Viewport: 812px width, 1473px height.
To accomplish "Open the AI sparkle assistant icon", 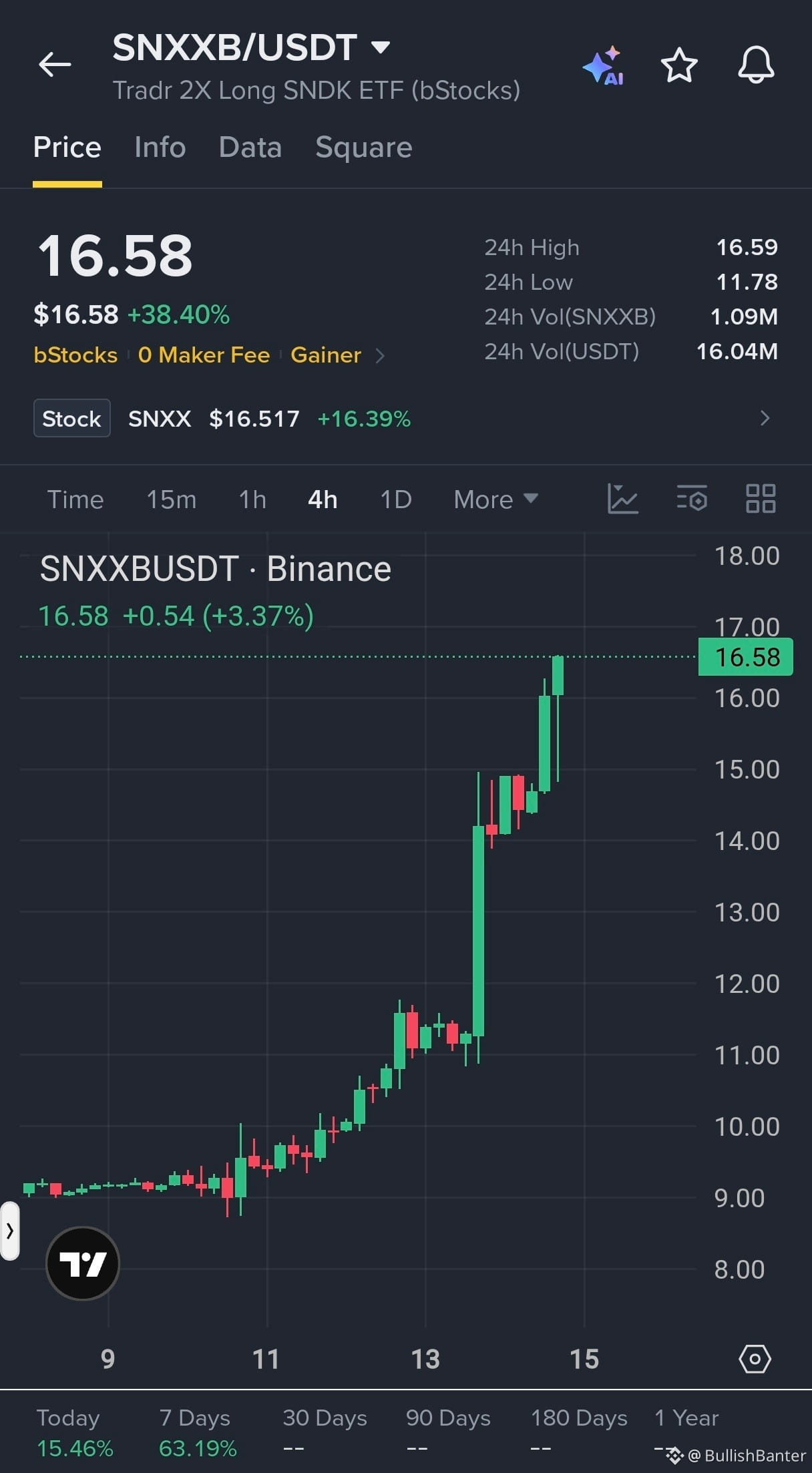I will tap(604, 65).
